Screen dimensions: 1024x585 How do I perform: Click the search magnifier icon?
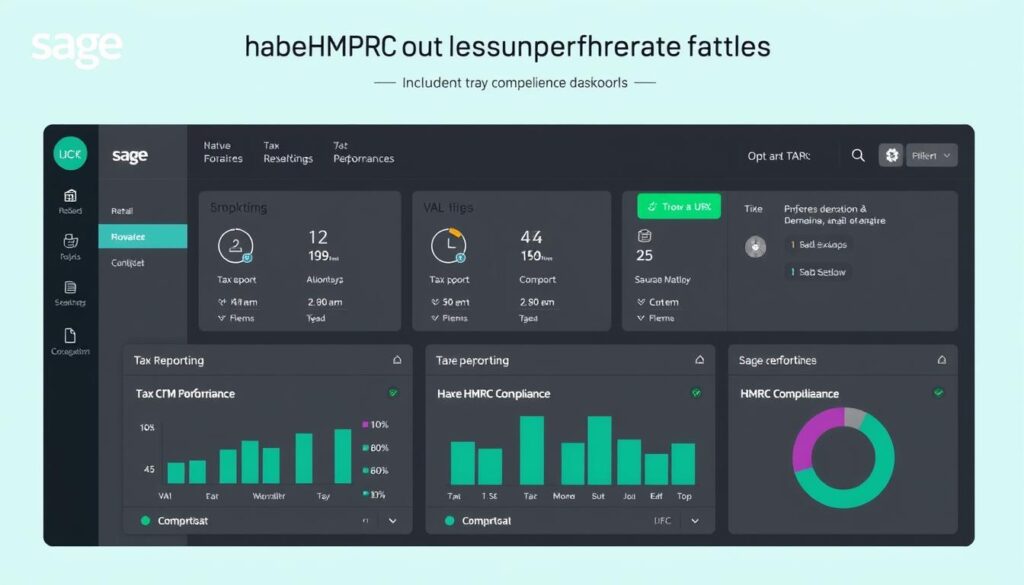[x=858, y=155]
